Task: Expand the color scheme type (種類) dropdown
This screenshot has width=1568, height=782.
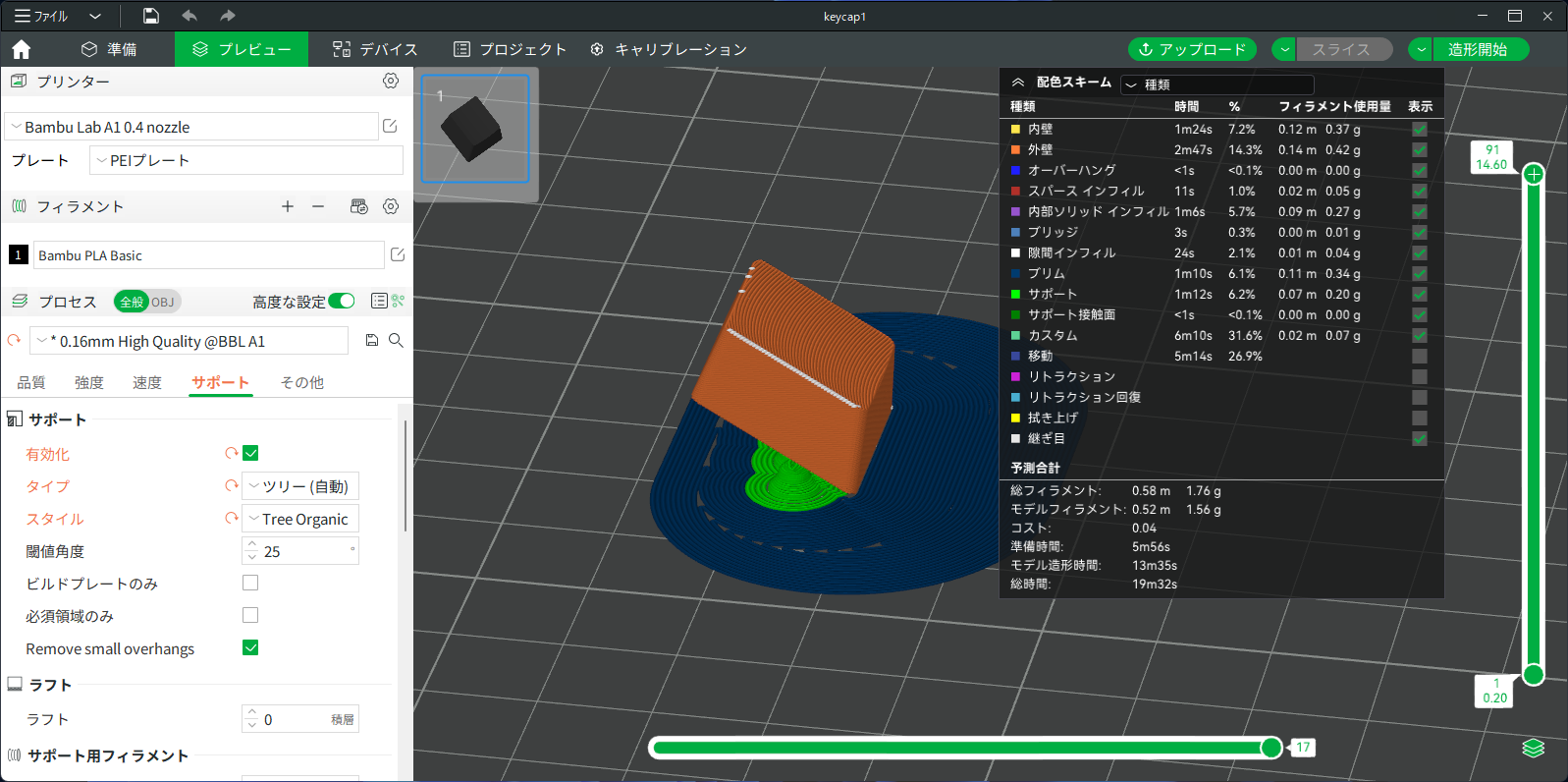Action: (x=1217, y=84)
